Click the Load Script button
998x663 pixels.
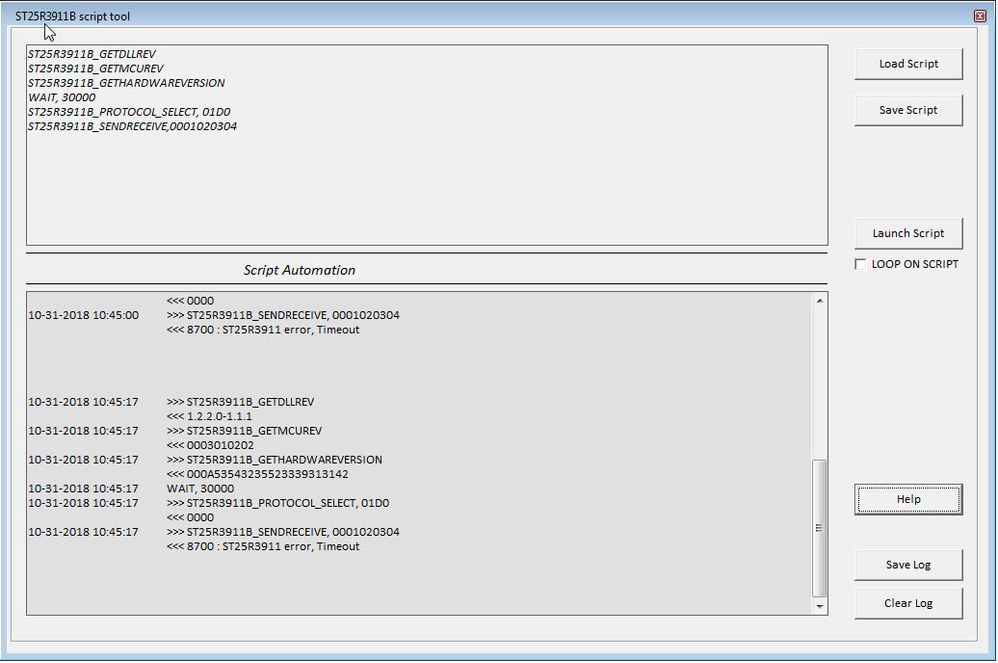point(908,64)
